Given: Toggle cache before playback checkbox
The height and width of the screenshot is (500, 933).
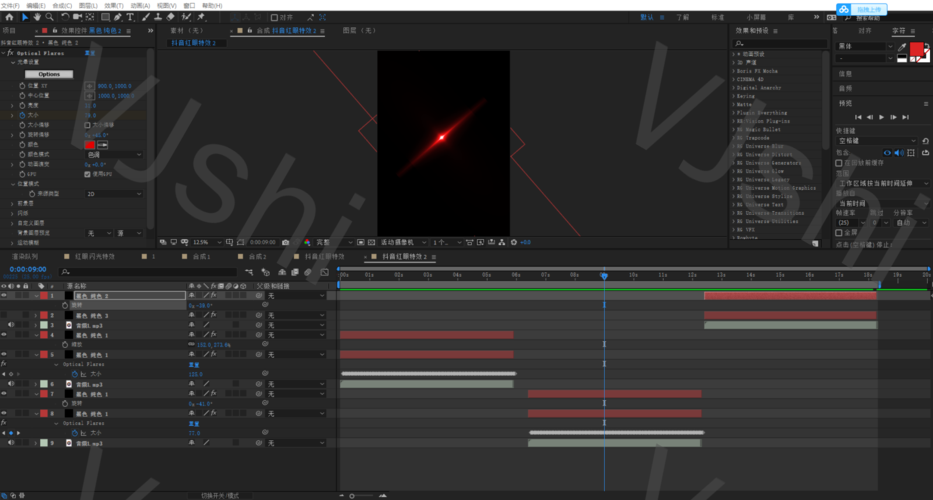Looking at the screenshot, I should tap(839, 163).
